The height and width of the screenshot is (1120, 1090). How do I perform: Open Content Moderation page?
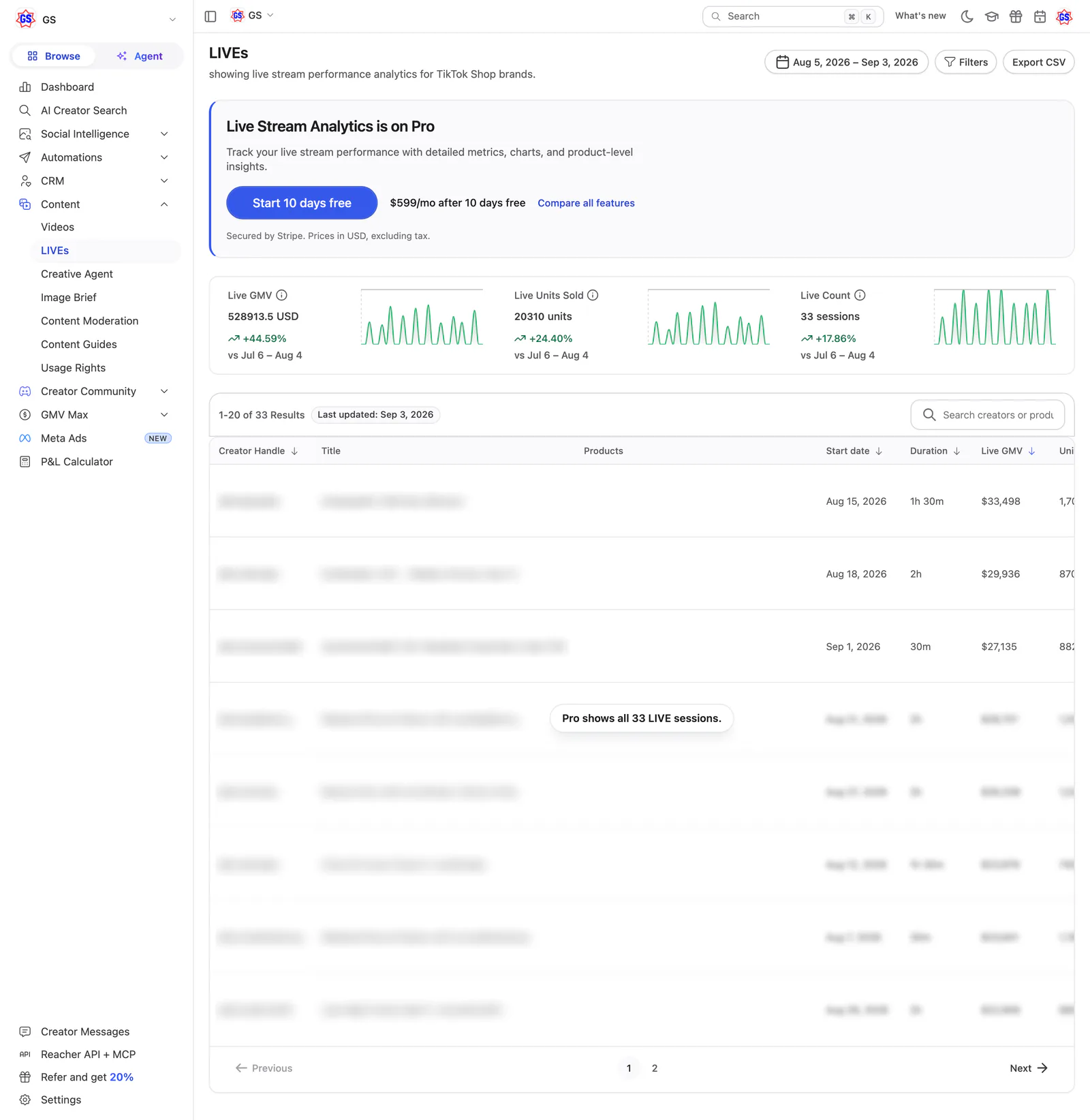click(90, 321)
